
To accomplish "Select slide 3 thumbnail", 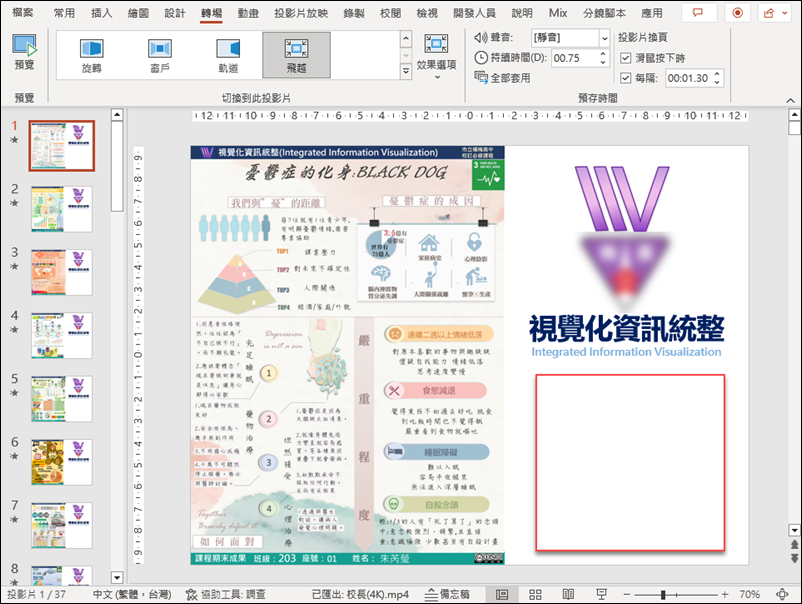I will pos(61,273).
